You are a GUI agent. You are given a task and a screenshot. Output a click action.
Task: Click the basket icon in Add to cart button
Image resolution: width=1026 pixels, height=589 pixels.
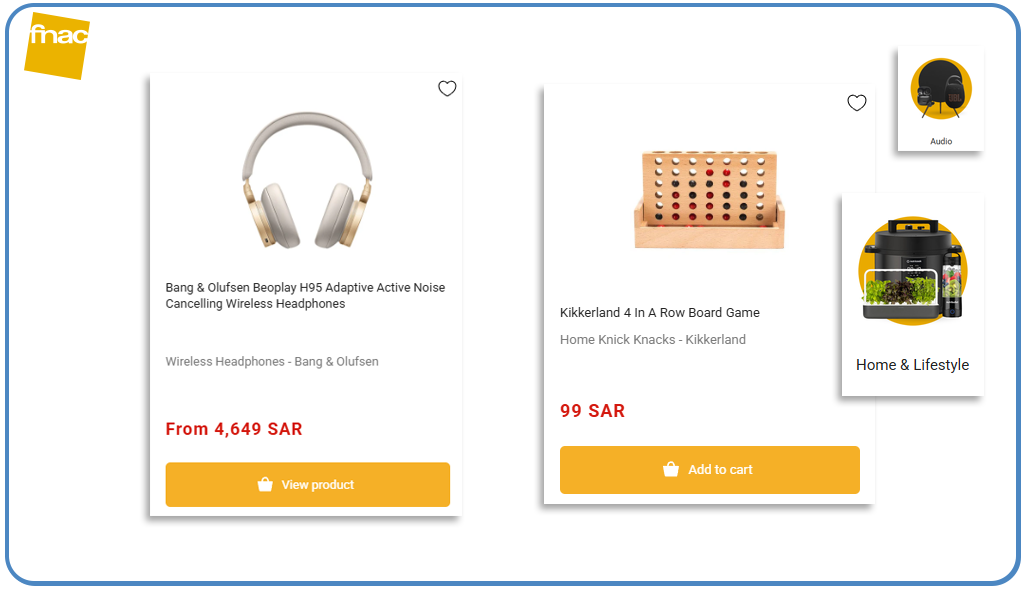671,469
